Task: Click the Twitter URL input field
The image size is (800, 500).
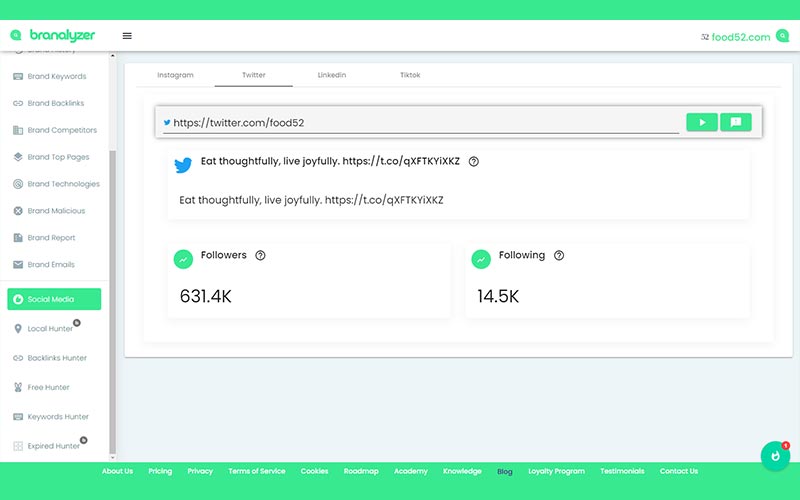Action: coord(421,123)
